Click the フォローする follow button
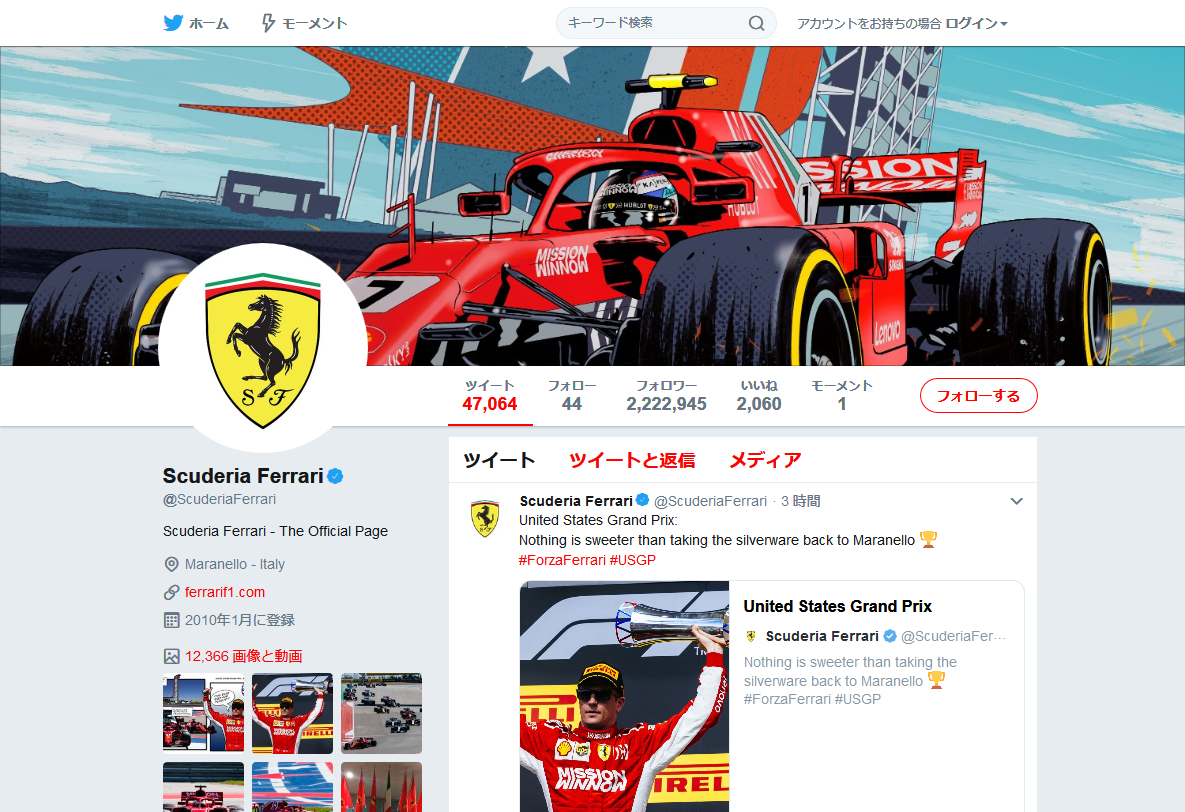1185x812 pixels. pyautogui.click(x=978, y=395)
